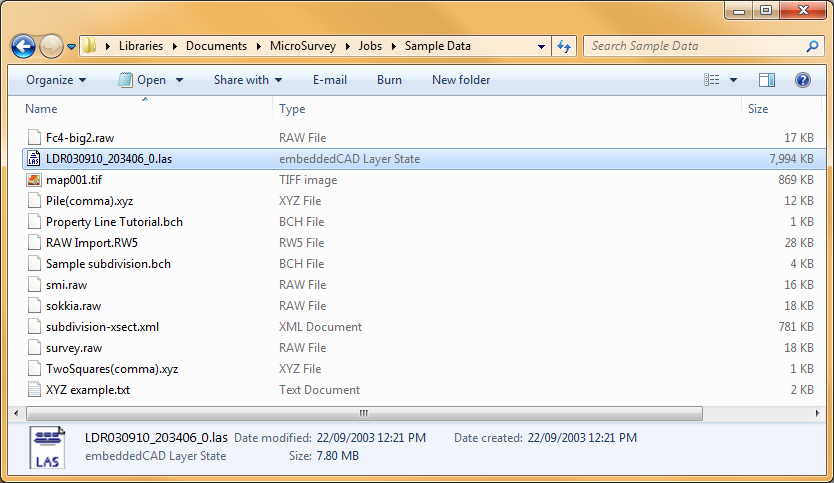
Task: Click the change view icon
Action: (x=712, y=80)
